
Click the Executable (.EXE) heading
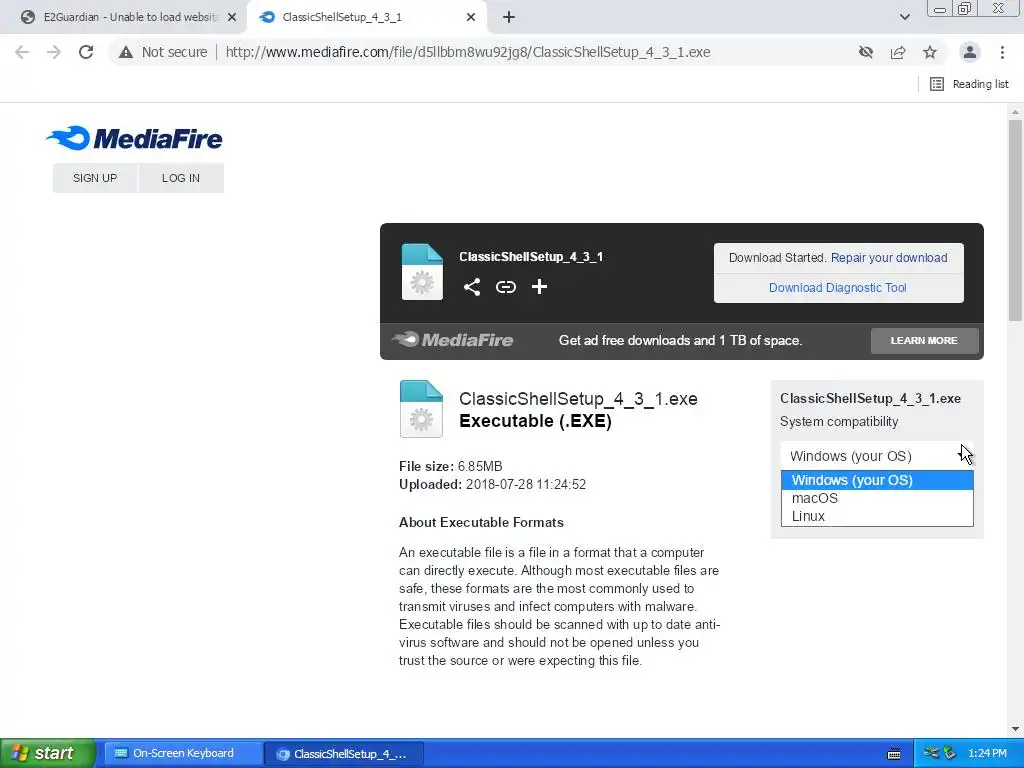536,421
